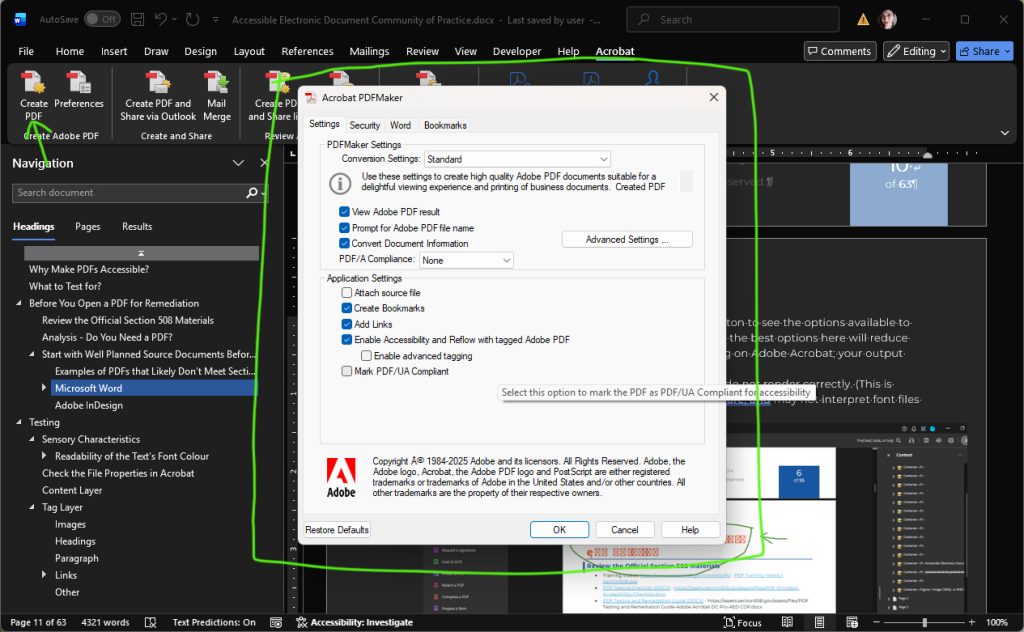Select Web Layout view icon
1024x632 pixels.
click(852, 622)
